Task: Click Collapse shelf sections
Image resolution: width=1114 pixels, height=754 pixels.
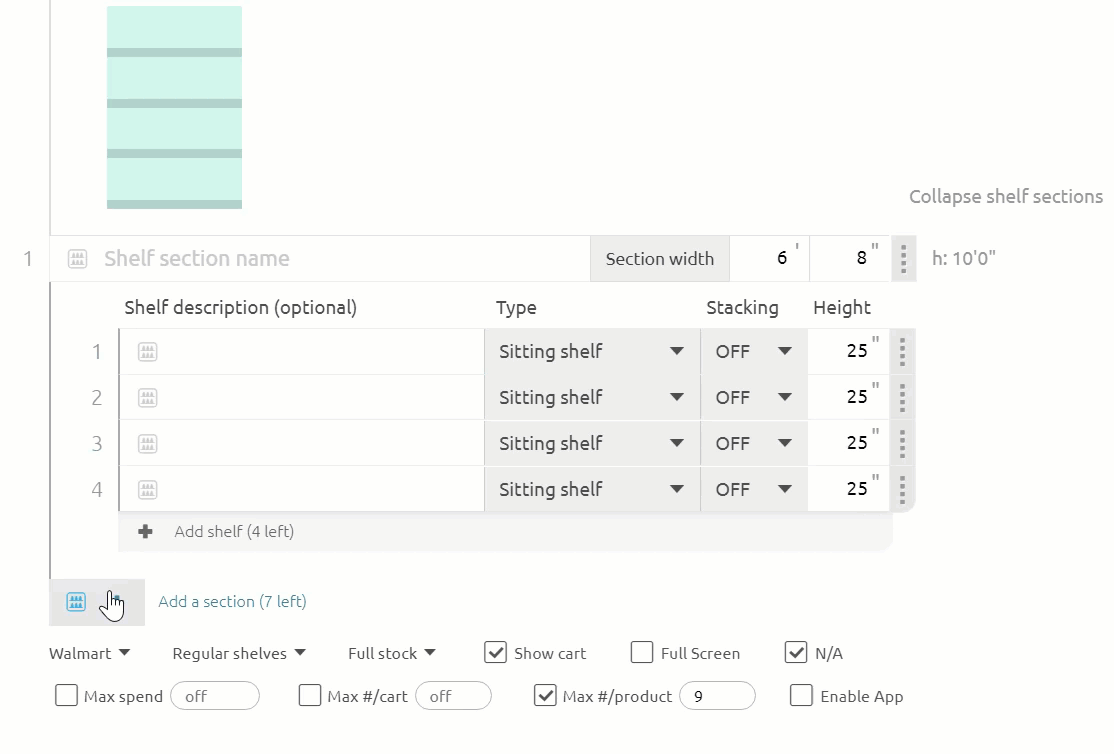Action: (x=1006, y=197)
